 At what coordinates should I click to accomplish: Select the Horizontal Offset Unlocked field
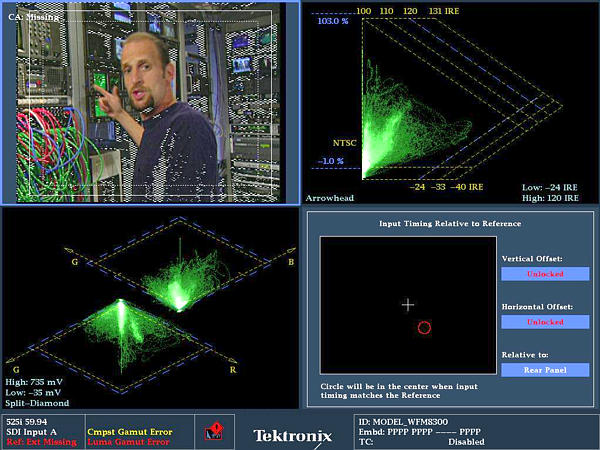click(545, 322)
